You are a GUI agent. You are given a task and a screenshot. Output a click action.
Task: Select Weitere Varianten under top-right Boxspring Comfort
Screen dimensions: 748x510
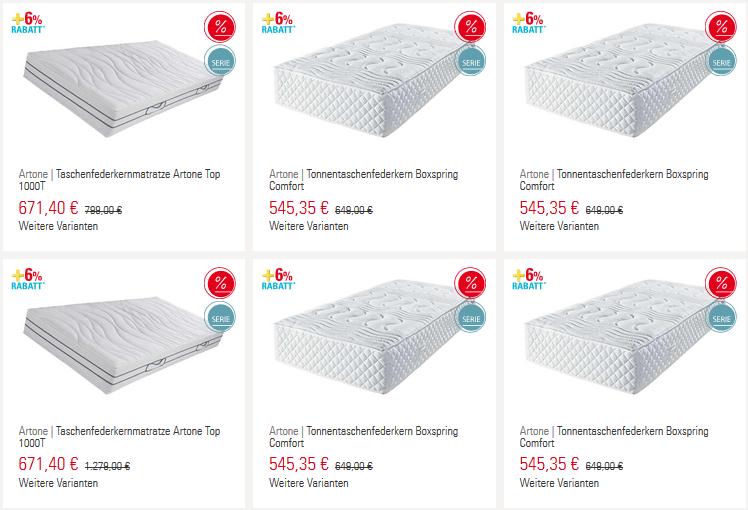(559, 226)
